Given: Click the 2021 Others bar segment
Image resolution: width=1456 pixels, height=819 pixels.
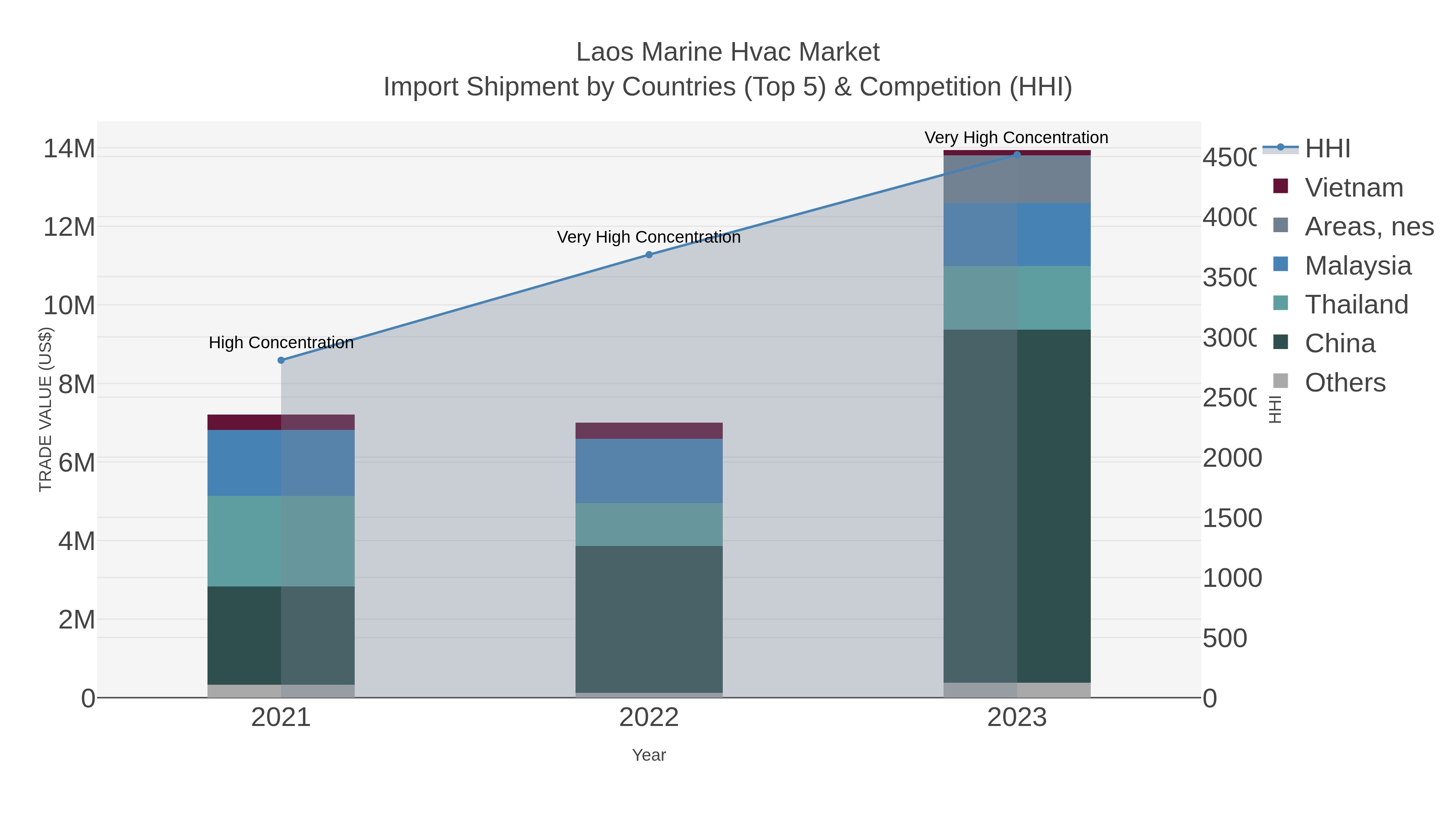Looking at the screenshot, I should [281, 691].
